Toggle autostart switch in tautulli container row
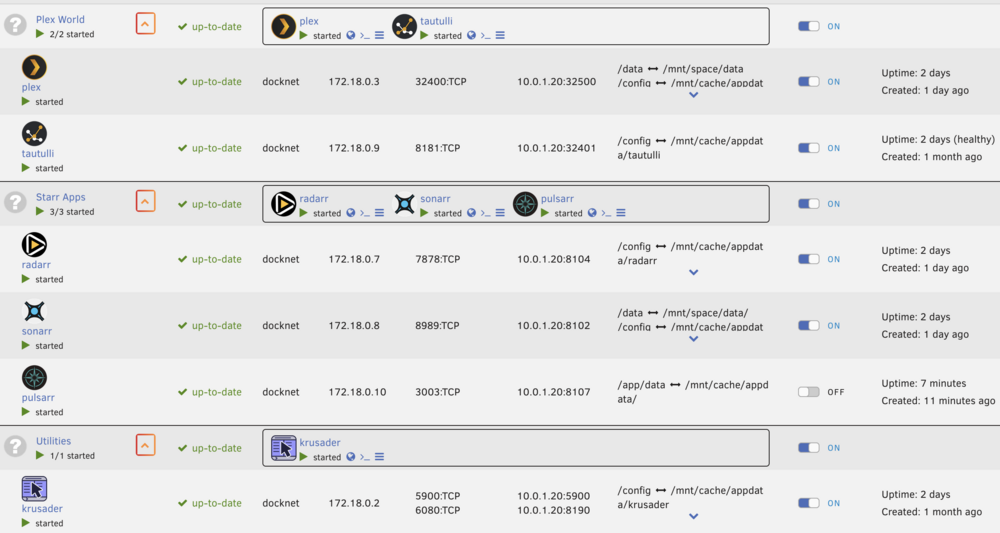 tap(809, 148)
